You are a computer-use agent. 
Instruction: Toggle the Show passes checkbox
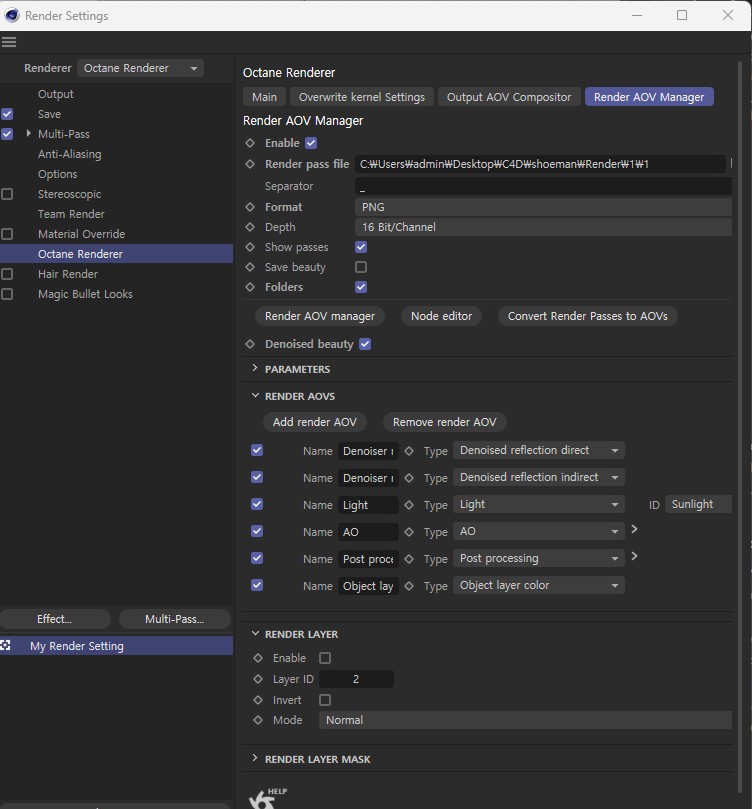[x=361, y=247]
